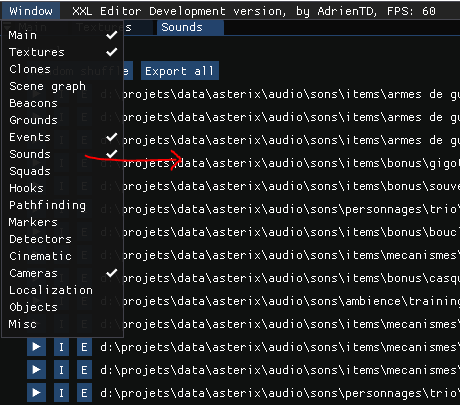Click the E button in the last personnages\trio row
The width and height of the screenshot is (460, 405).
[84, 393]
